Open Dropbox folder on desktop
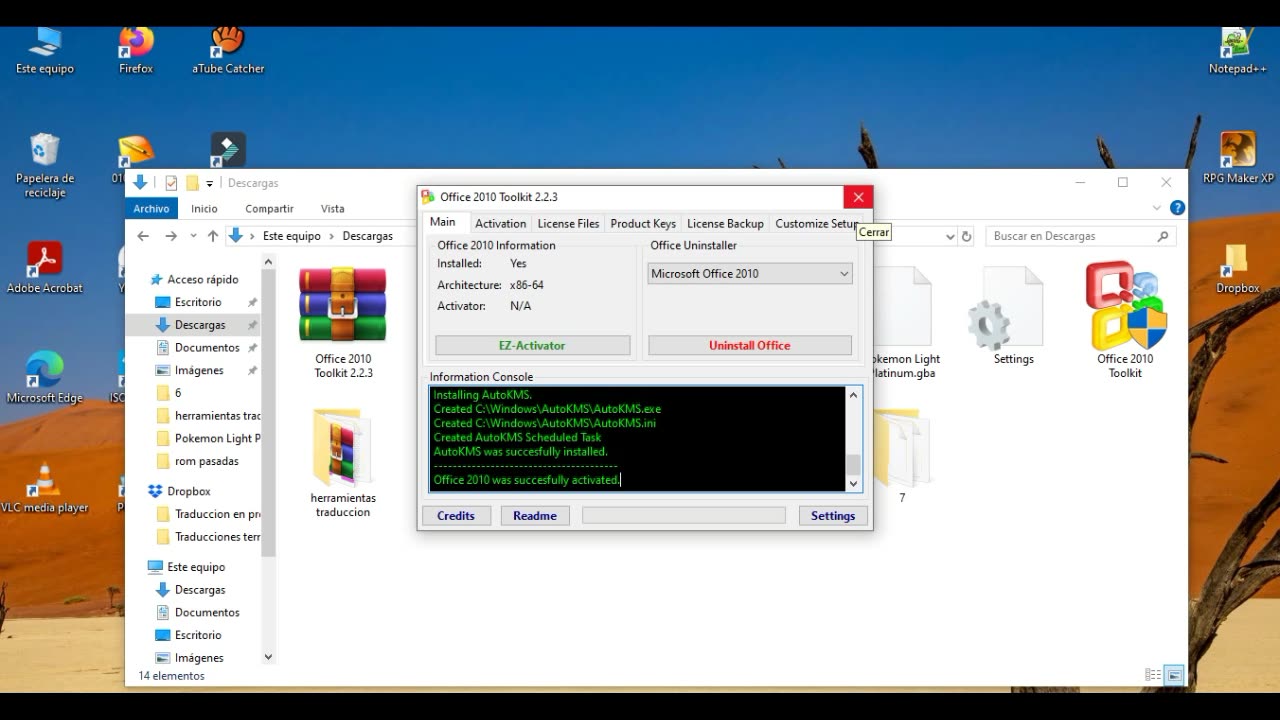 [1238, 268]
